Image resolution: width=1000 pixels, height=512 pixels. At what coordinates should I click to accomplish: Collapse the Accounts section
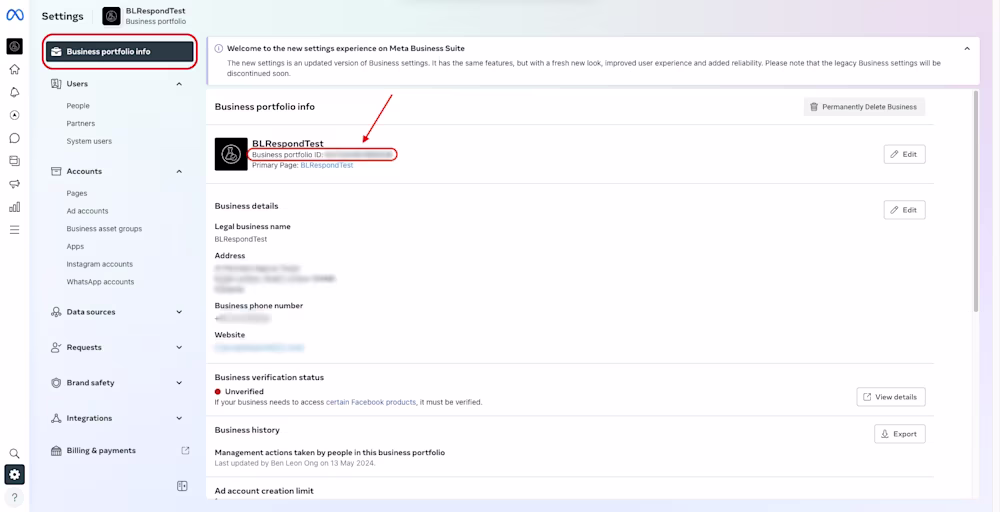pyautogui.click(x=179, y=172)
